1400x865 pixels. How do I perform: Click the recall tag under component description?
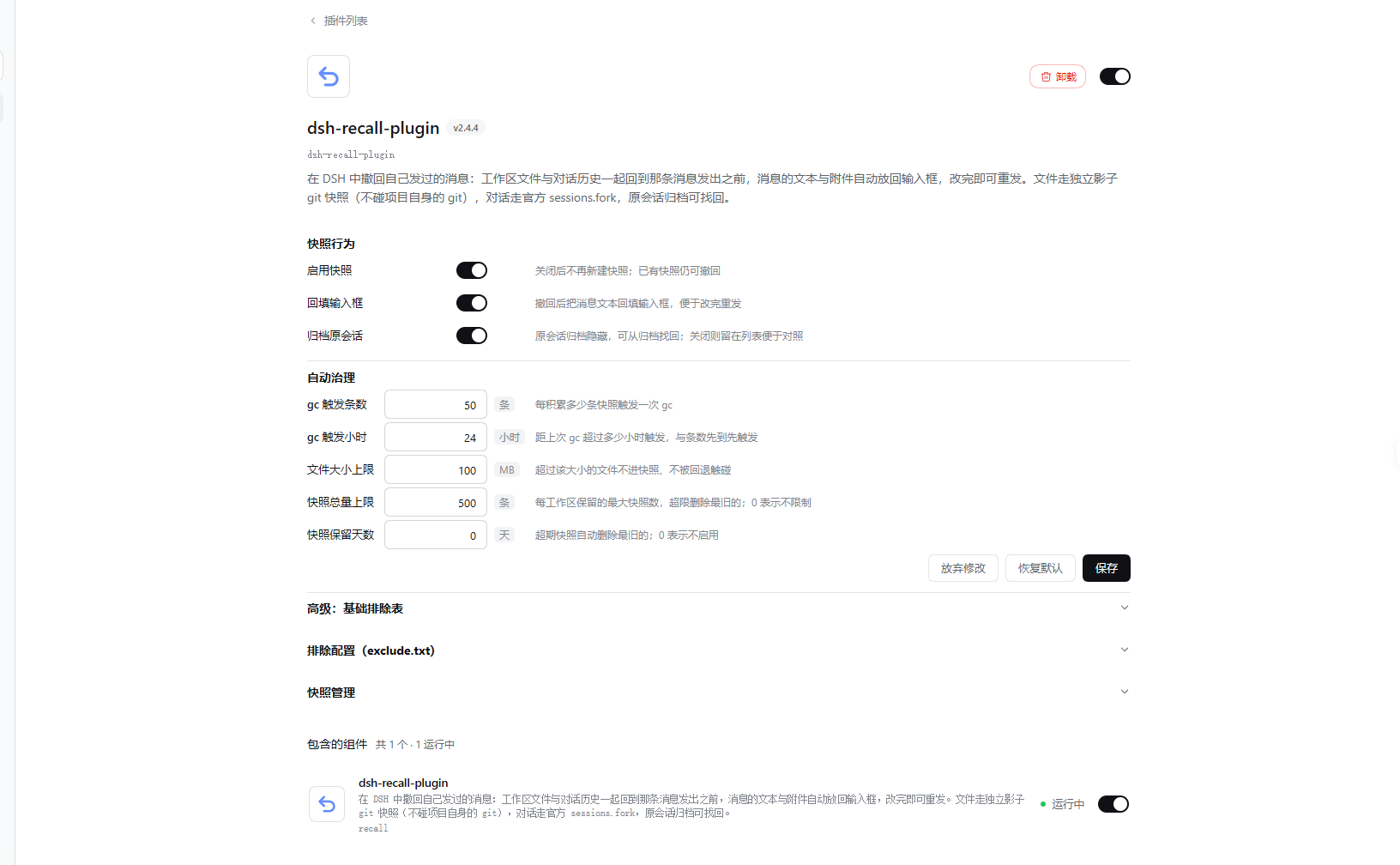tap(373, 828)
